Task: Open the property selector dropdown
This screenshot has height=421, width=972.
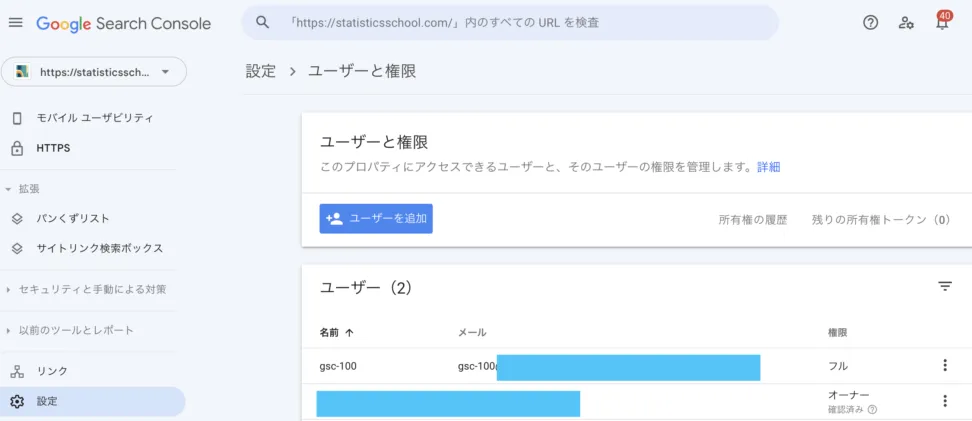Action: click(94, 72)
